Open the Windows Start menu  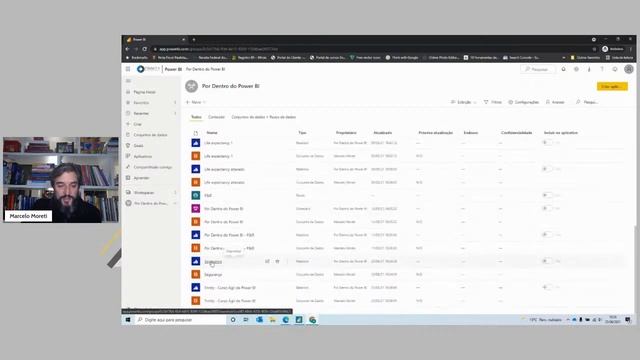click(128, 320)
